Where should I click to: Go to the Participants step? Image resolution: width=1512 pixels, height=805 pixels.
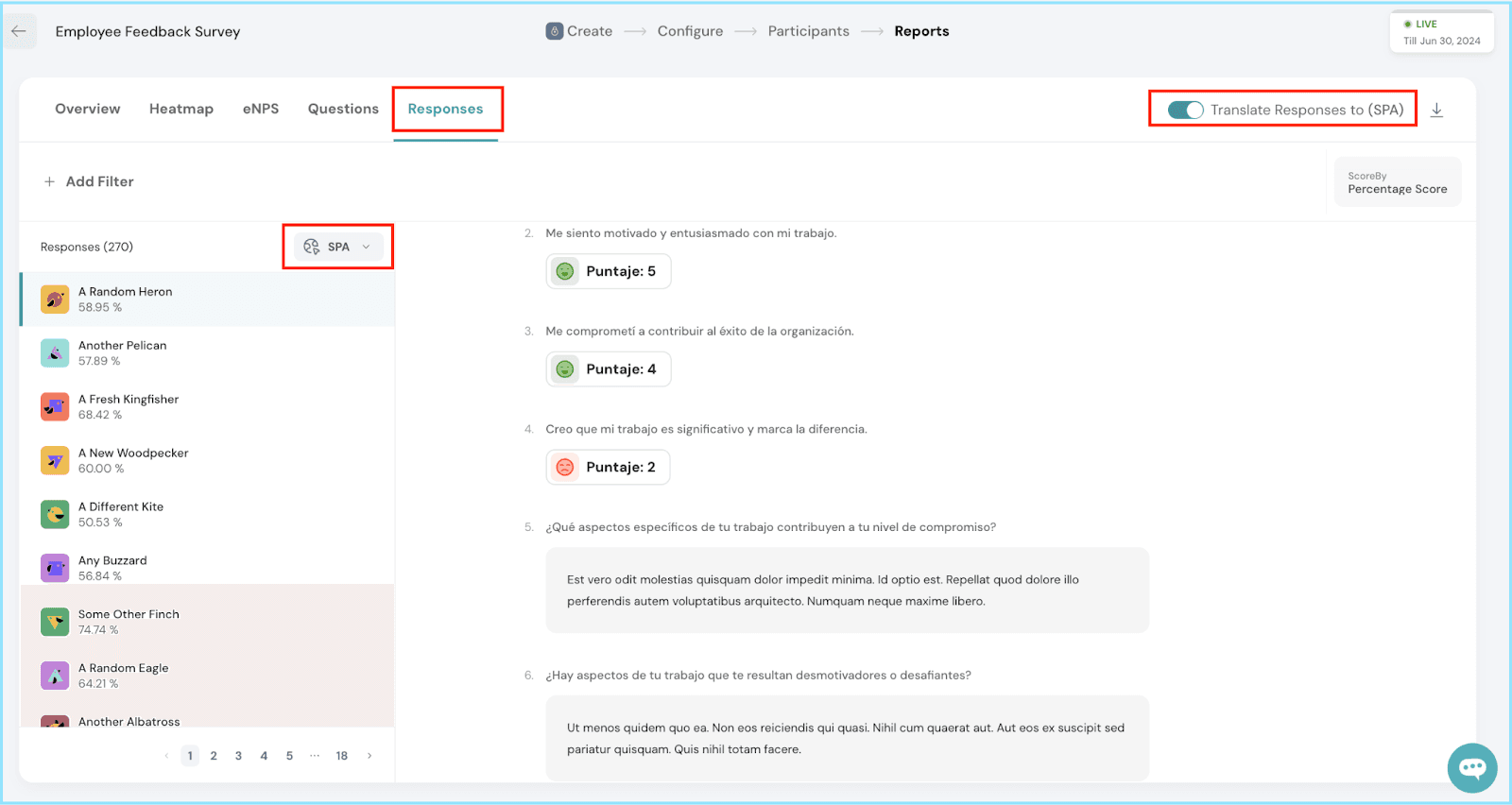click(x=808, y=31)
